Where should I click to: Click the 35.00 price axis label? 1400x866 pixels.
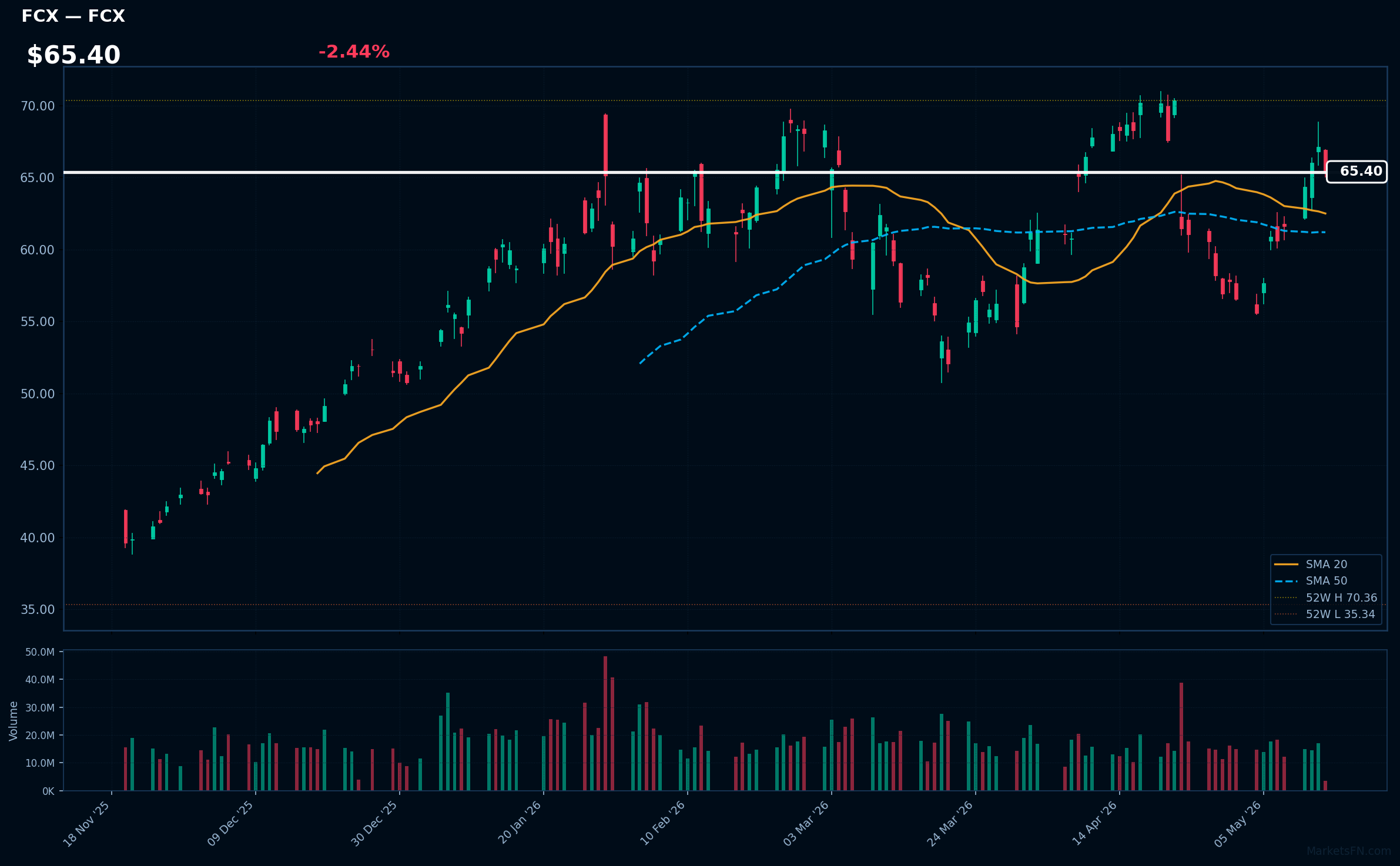[x=38, y=610]
